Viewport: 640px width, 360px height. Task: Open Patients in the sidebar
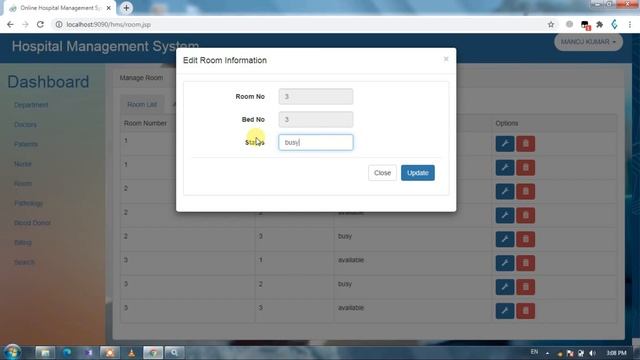point(26,144)
